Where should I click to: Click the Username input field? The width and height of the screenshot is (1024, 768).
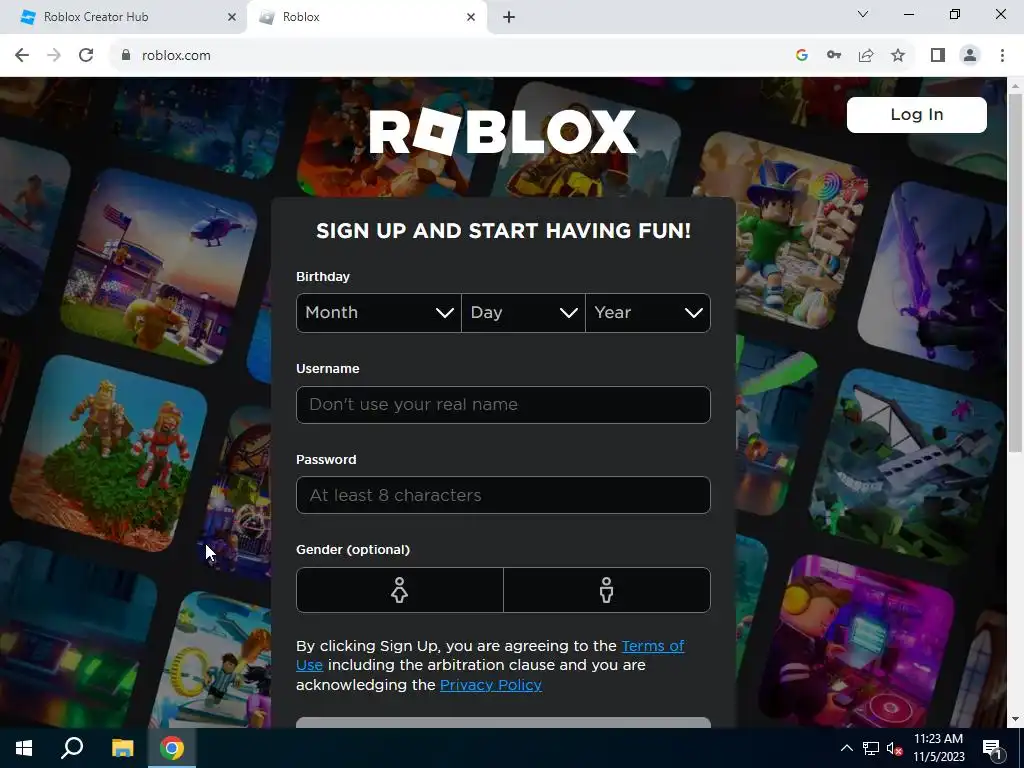pos(504,405)
